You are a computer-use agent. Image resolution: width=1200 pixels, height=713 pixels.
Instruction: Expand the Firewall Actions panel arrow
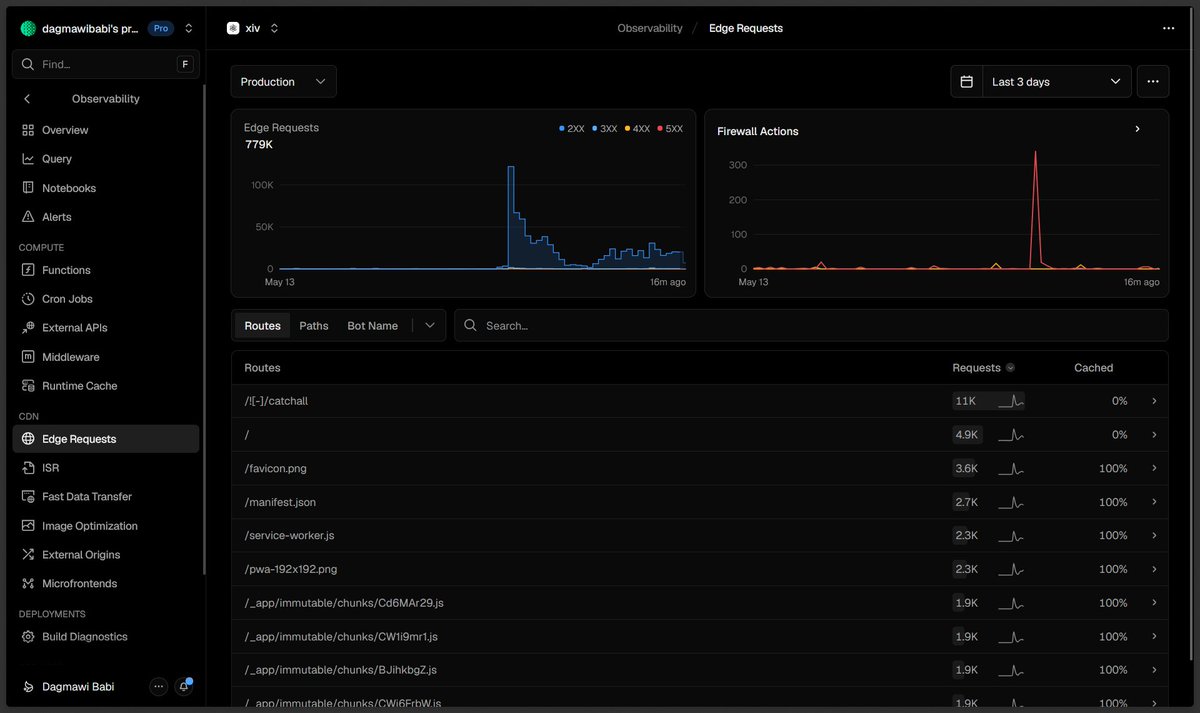click(x=1137, y=129)
